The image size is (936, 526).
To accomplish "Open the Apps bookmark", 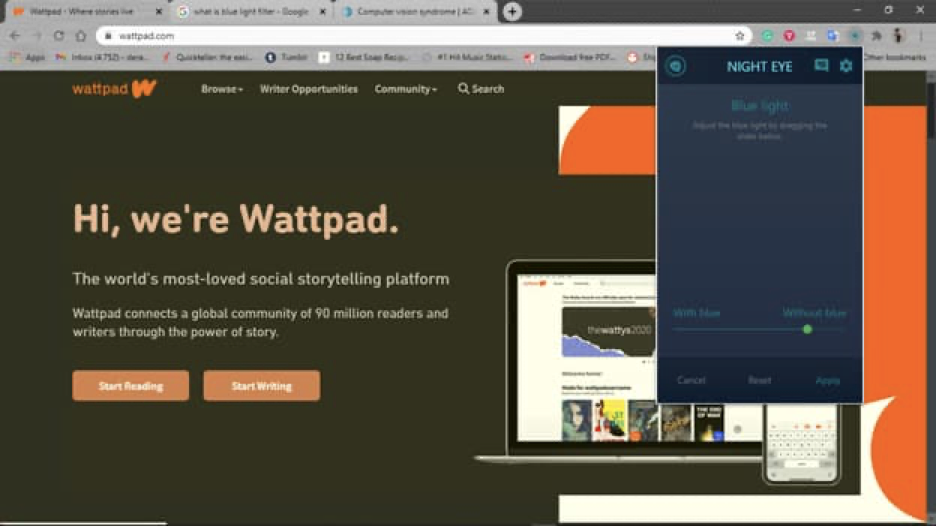I will pyautogui.click(x=27, y=57).
